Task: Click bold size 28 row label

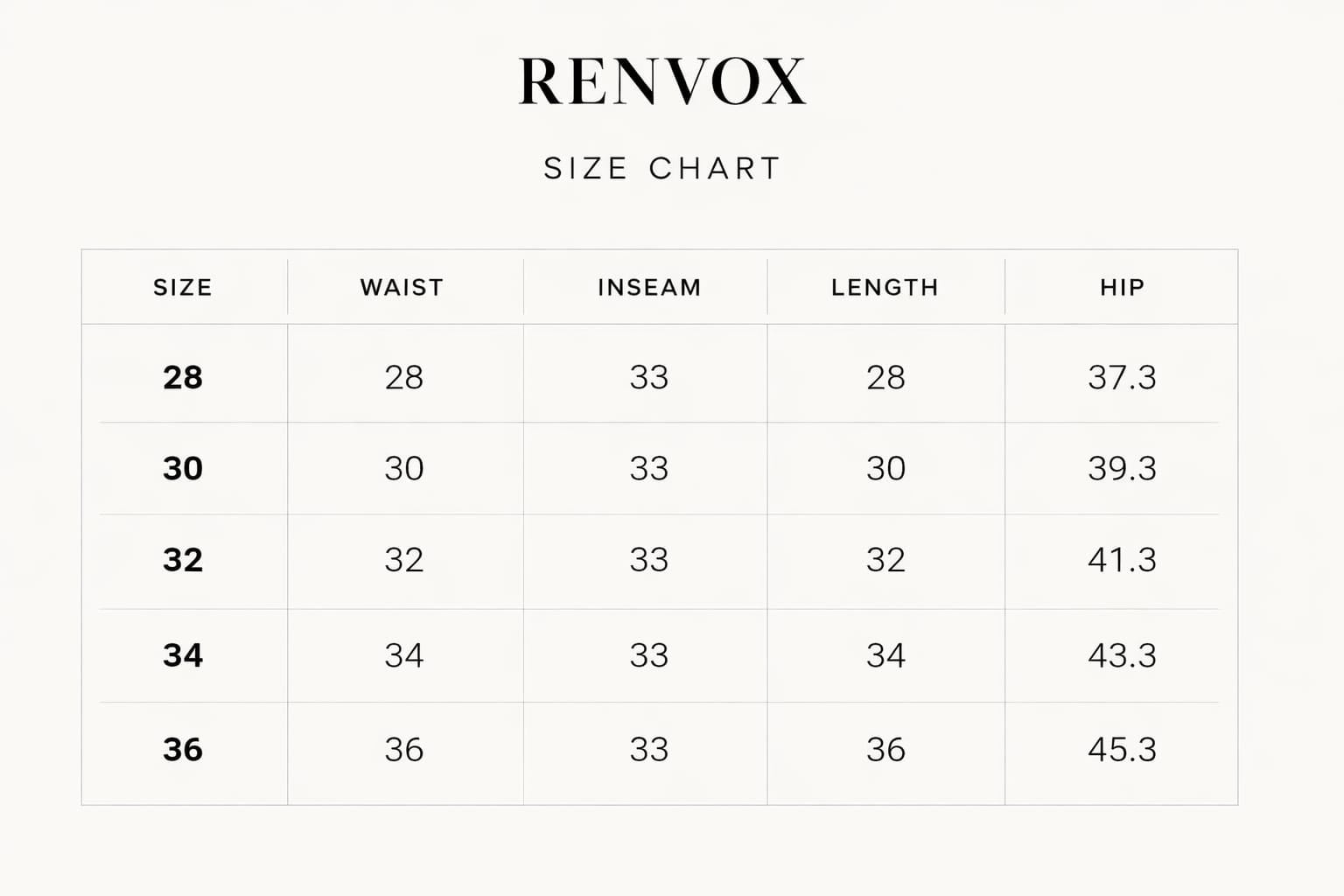Action: [x=183, y=378]
